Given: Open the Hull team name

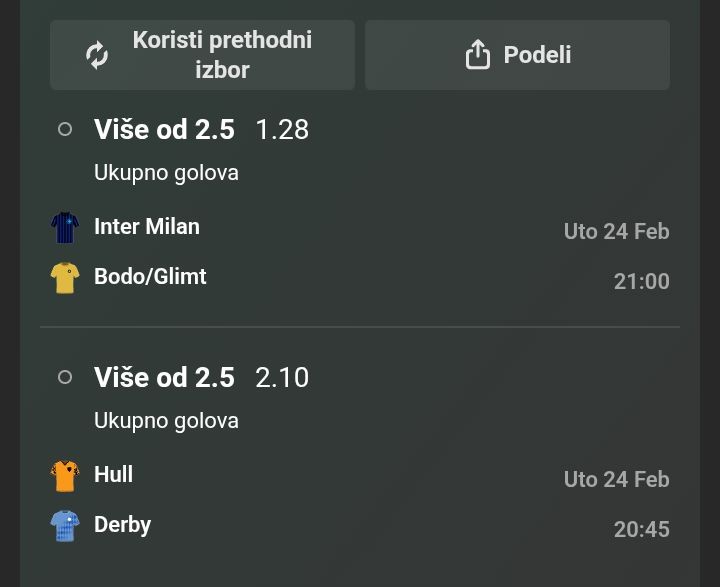Looking at the screenshot, I should tap(113, 474).
